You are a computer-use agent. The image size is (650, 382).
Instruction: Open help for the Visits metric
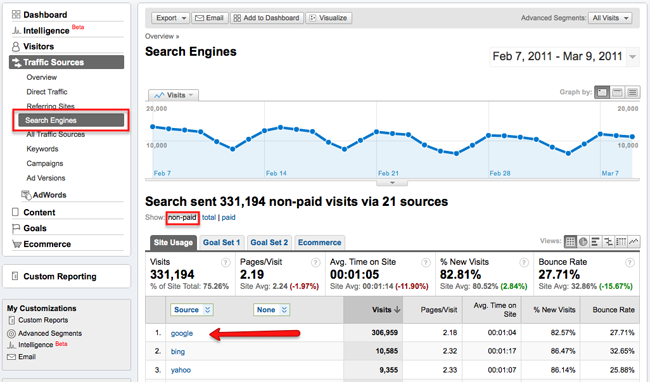coord(226,262)
